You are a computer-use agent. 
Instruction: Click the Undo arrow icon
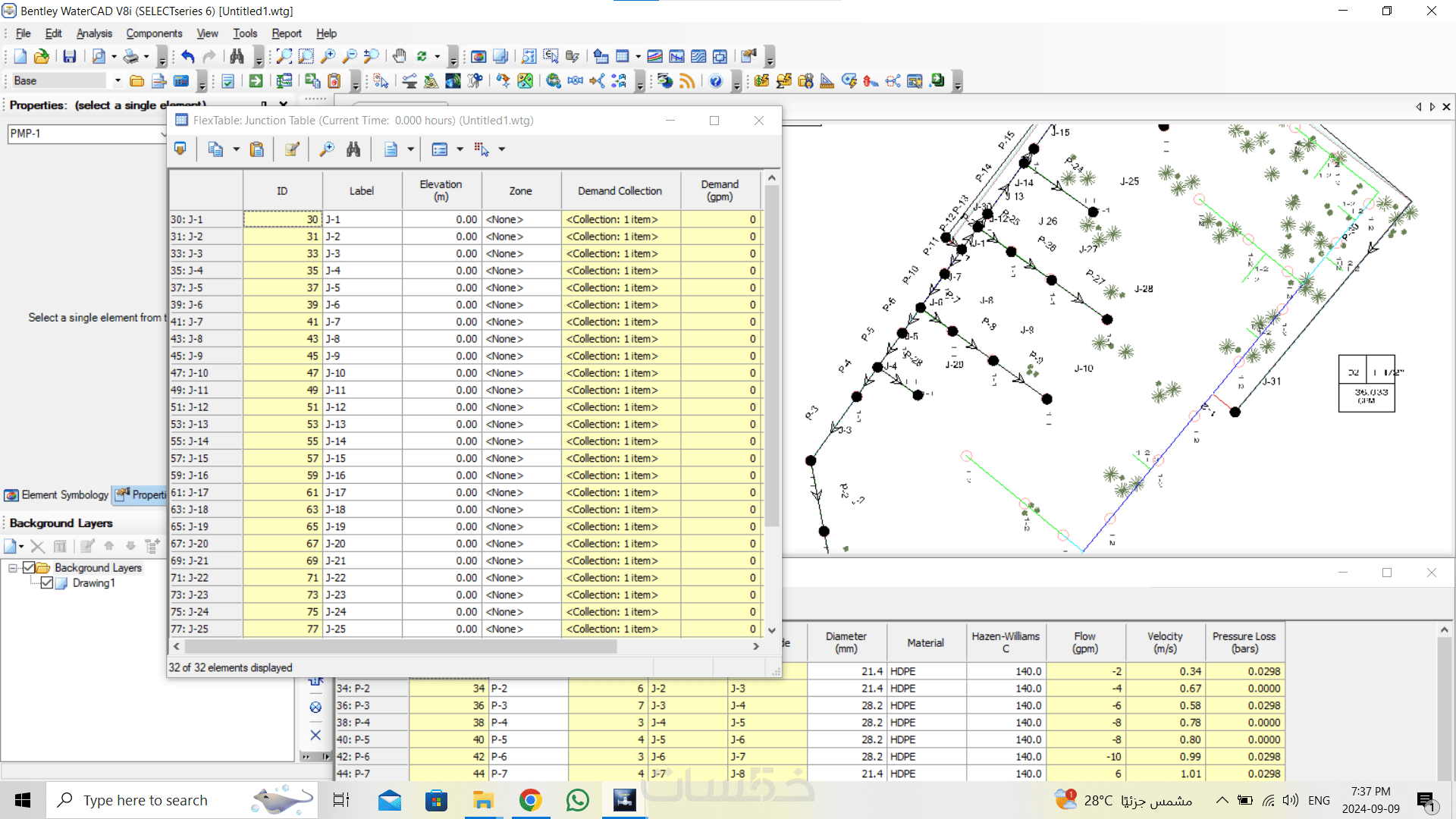[187, 56]
